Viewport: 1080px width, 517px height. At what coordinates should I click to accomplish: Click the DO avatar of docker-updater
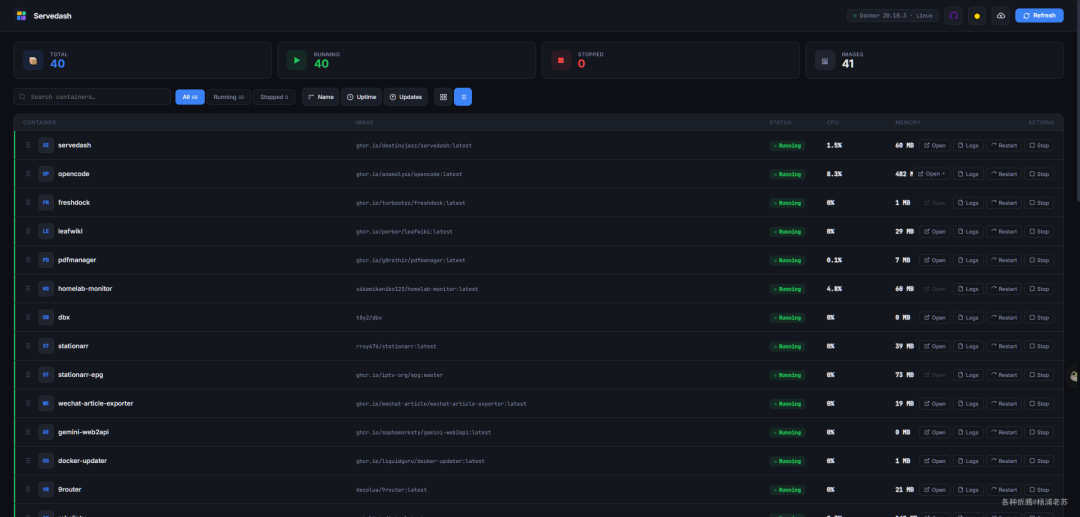pos(45,461)
